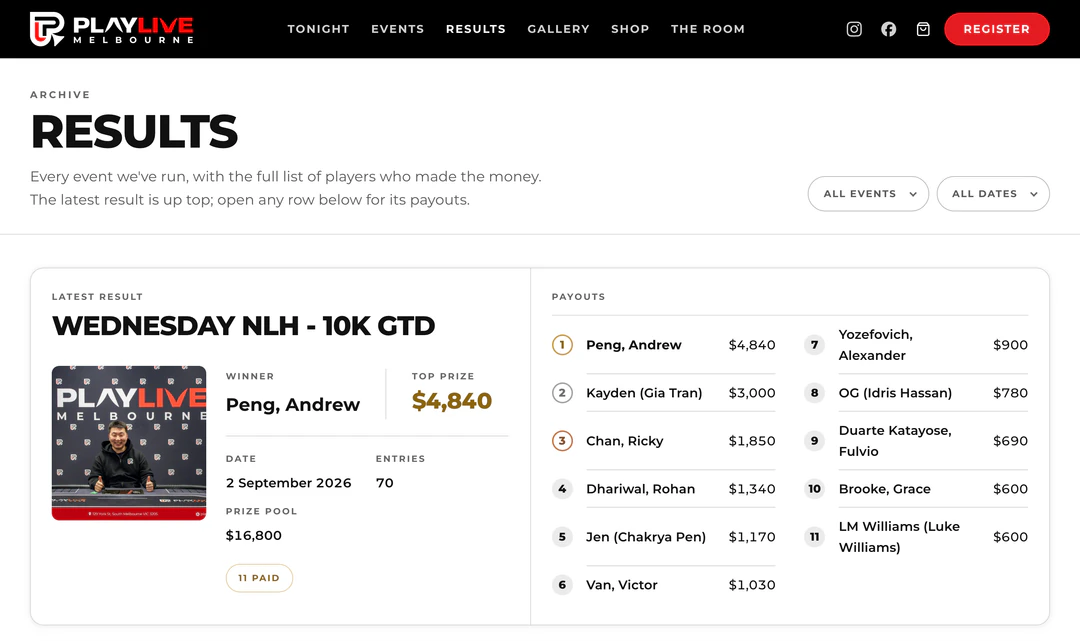The width and height of the screenshot is (1080, 641).
Task: Click the Wednesday NLH - 10K GTD heading
Action: pyautogui.click(x=244, y=326)
